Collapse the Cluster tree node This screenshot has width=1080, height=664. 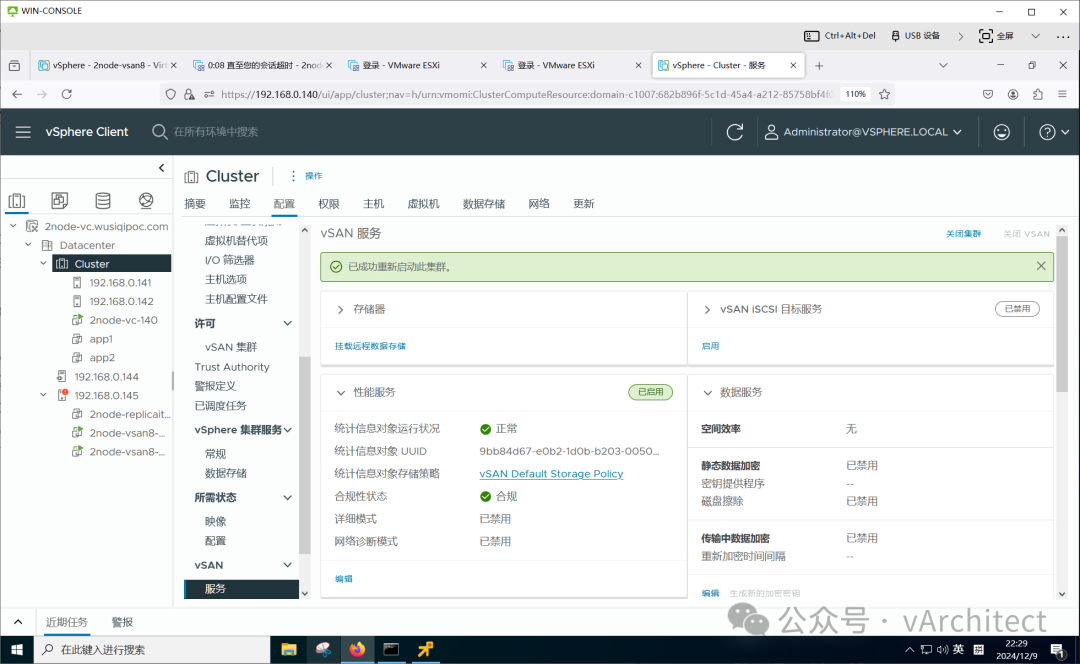pos(43,263)
